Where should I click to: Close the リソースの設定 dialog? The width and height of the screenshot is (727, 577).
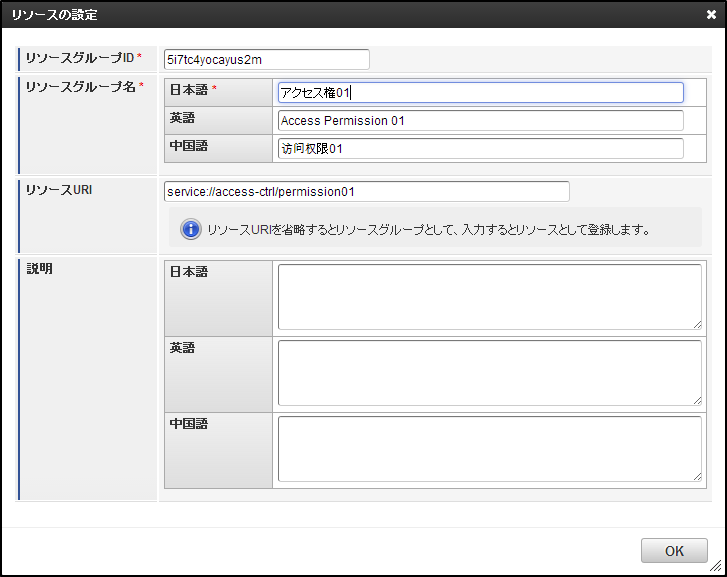point(711,14)
